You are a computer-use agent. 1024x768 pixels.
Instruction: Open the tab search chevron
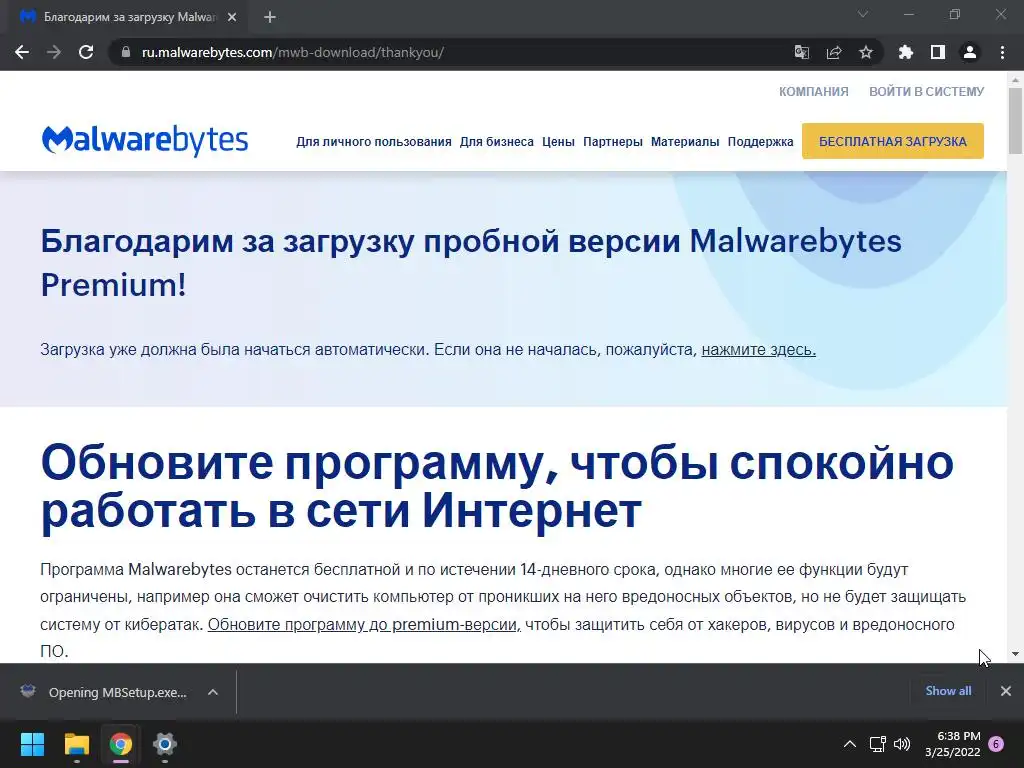pyautogui.click(x=863, y=14)
